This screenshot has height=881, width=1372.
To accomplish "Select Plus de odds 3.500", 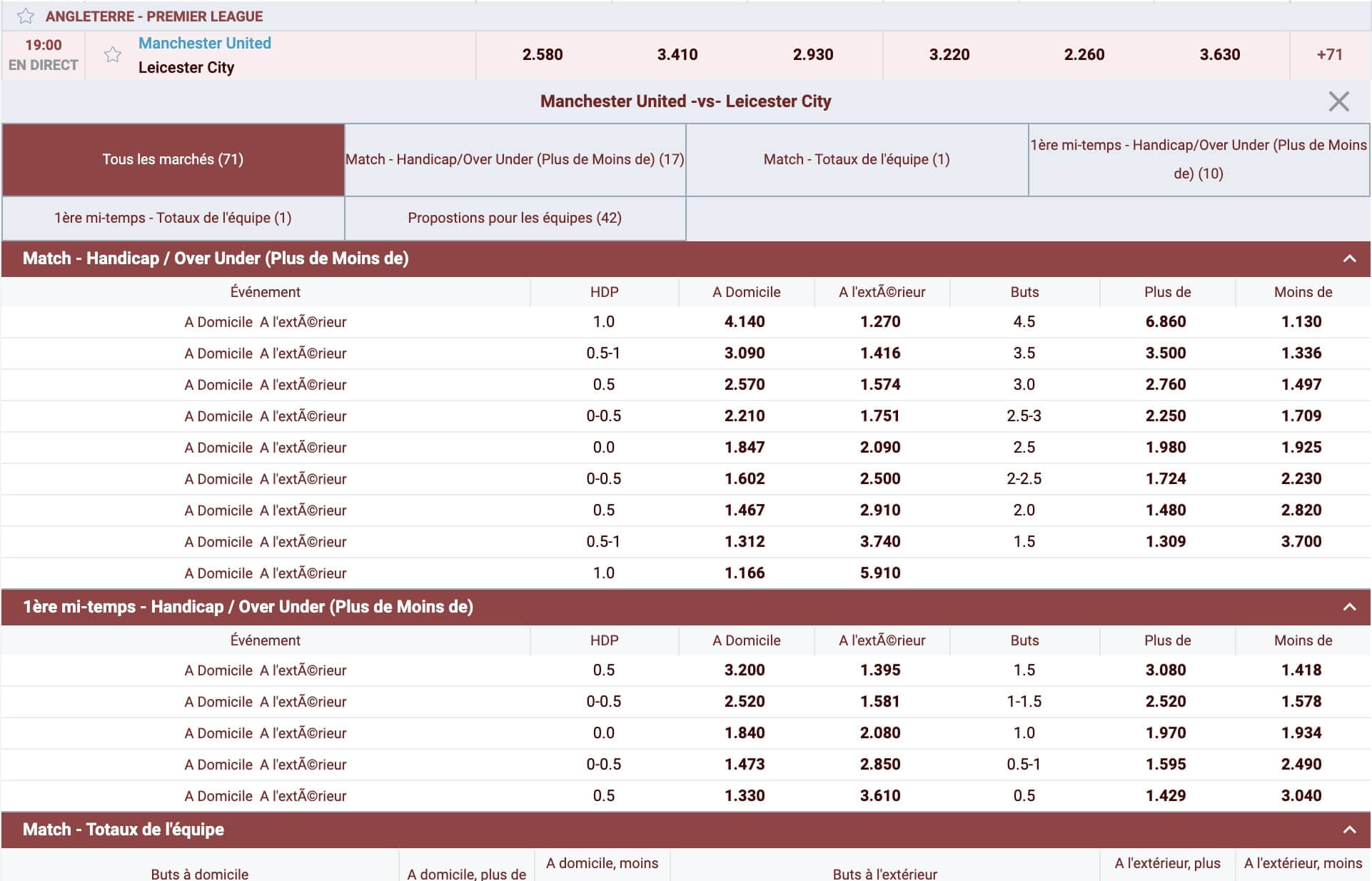I will (1166, 353).
